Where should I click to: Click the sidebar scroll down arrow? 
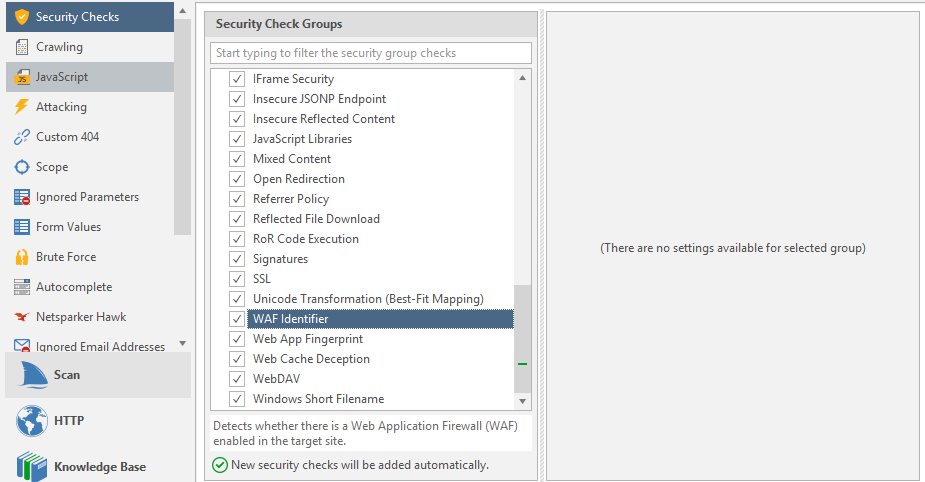click(182, 343)
